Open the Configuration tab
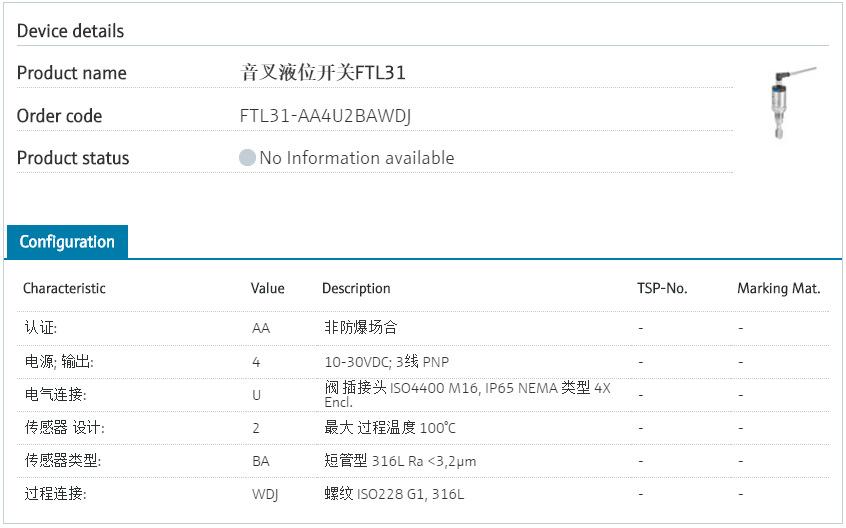Screen dimensions: 846x528 pyautogui.click(x=67, y=242)
